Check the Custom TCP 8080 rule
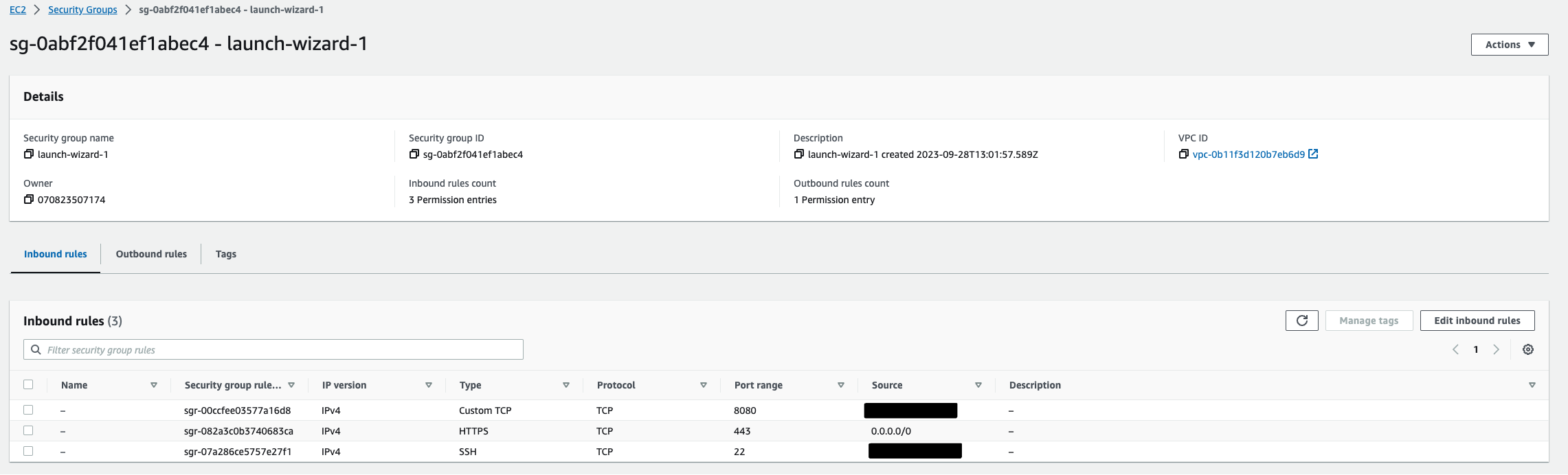Viewport: 1568px width, 475px height. click(x=28, y=410)
